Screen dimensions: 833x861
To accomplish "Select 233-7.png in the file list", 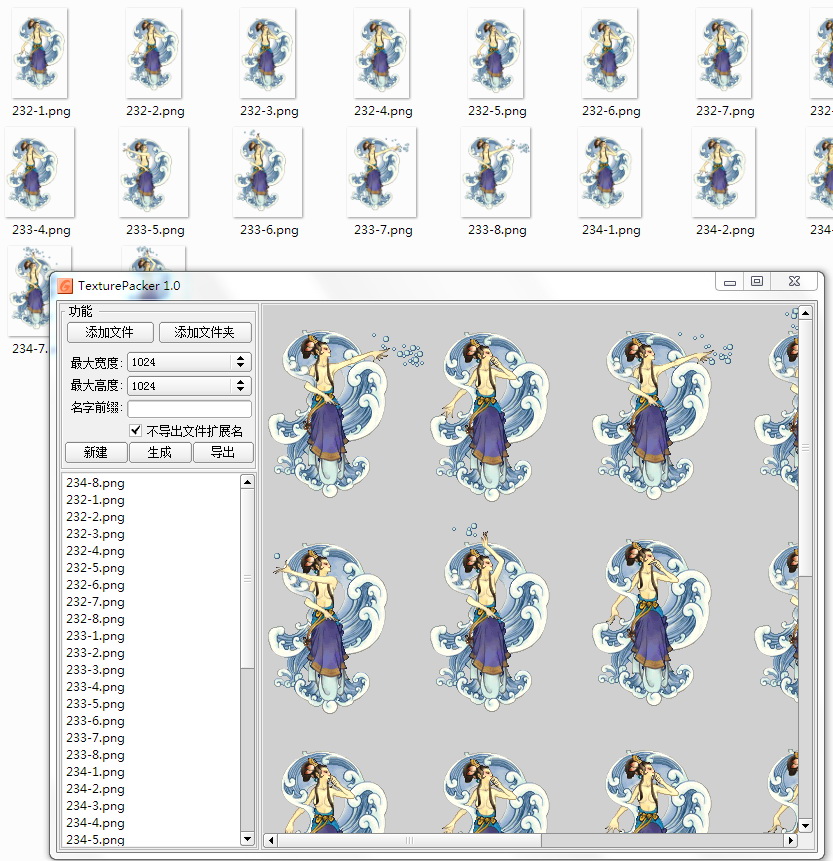I will pyautogui.click(x=96, y=739).
